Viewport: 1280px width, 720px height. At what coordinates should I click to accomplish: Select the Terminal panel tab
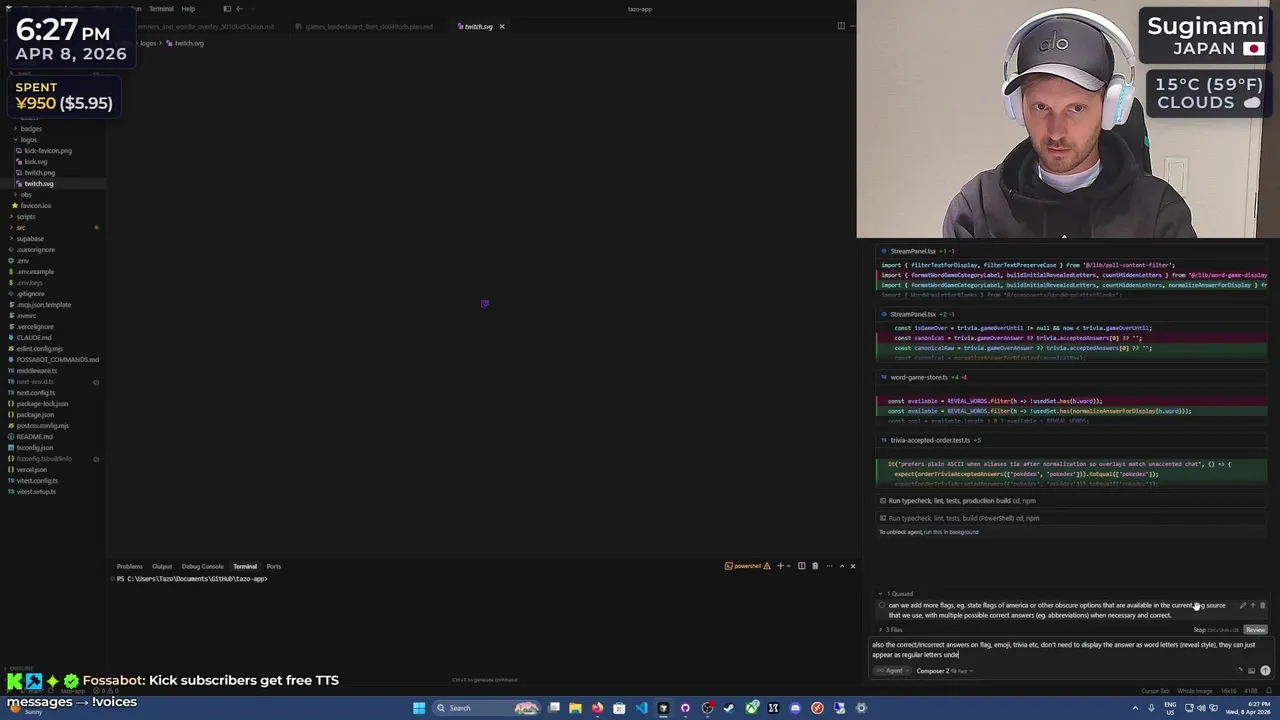point(245,567)
